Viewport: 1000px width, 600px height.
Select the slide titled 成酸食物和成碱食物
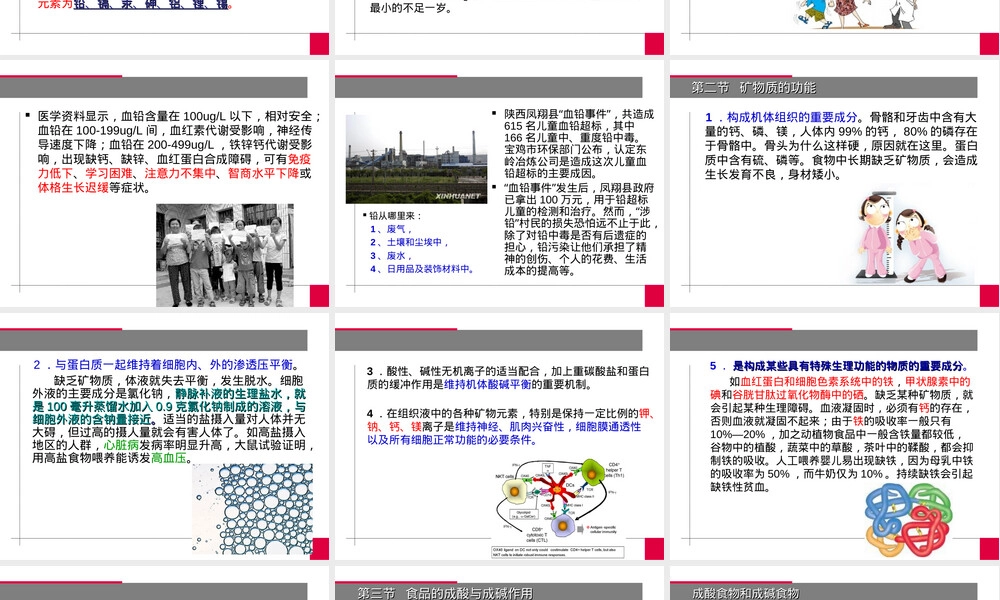click(x=834, y=583)
